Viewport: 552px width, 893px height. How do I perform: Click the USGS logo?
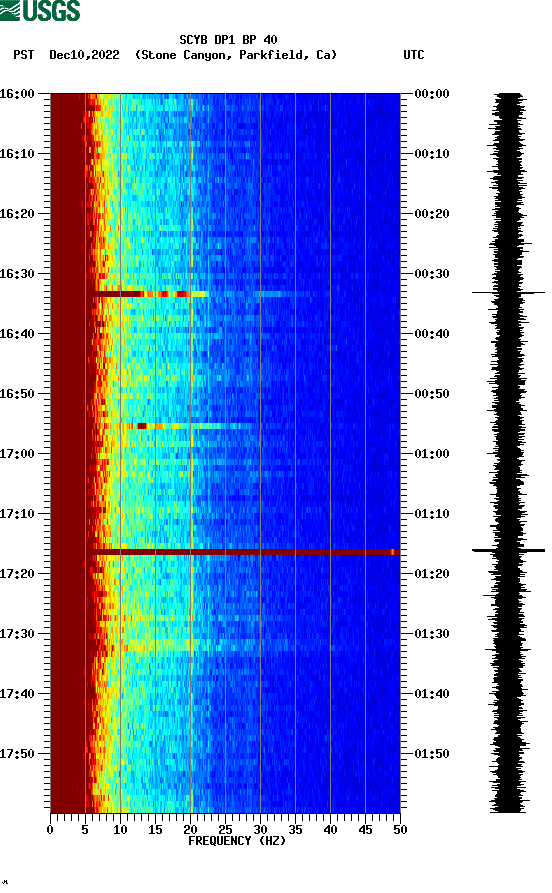click(40, 10)
